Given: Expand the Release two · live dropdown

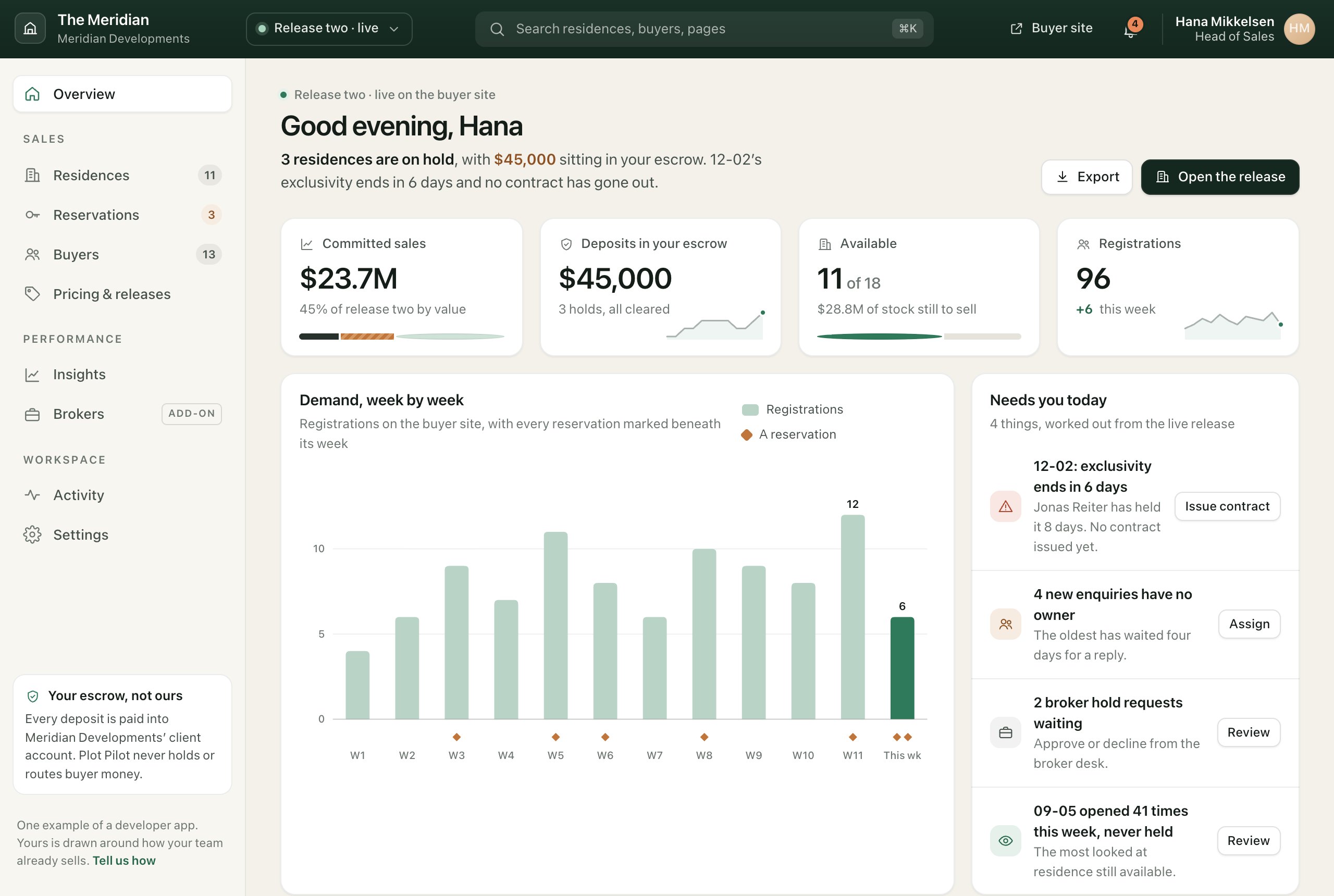Looking at the screenshot, I should coord(329,29).
